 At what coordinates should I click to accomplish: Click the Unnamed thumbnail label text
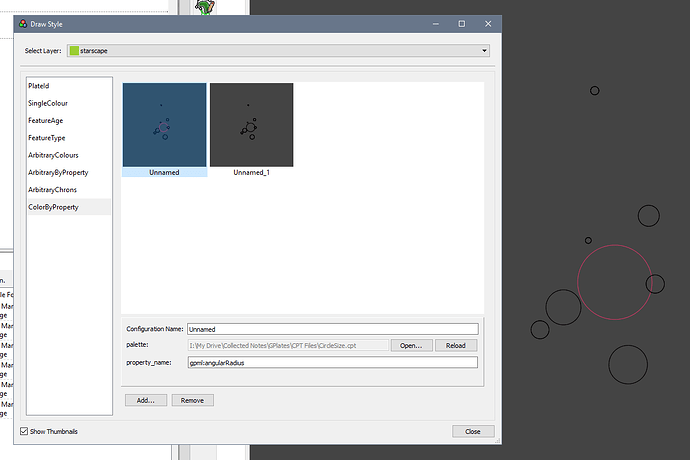point(164,173)
